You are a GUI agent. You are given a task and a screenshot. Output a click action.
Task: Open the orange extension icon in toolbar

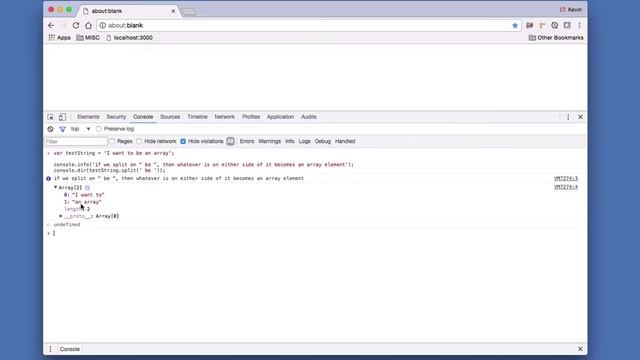point(542,25)
